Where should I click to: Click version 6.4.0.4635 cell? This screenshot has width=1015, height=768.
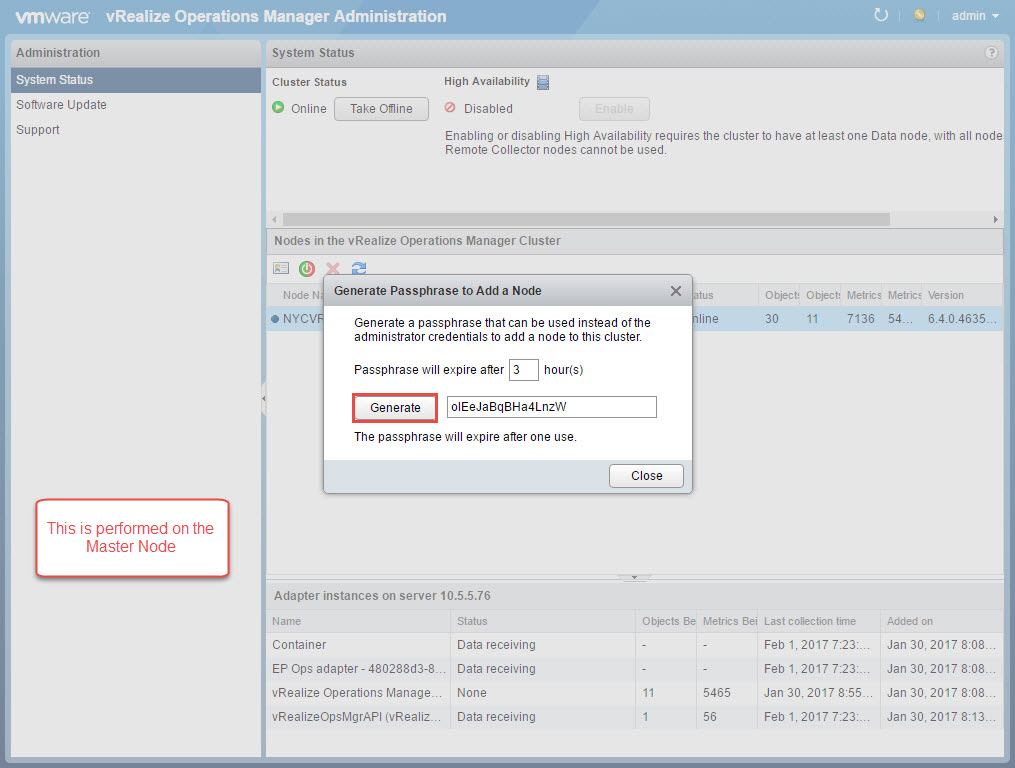(x=961, y=319)
